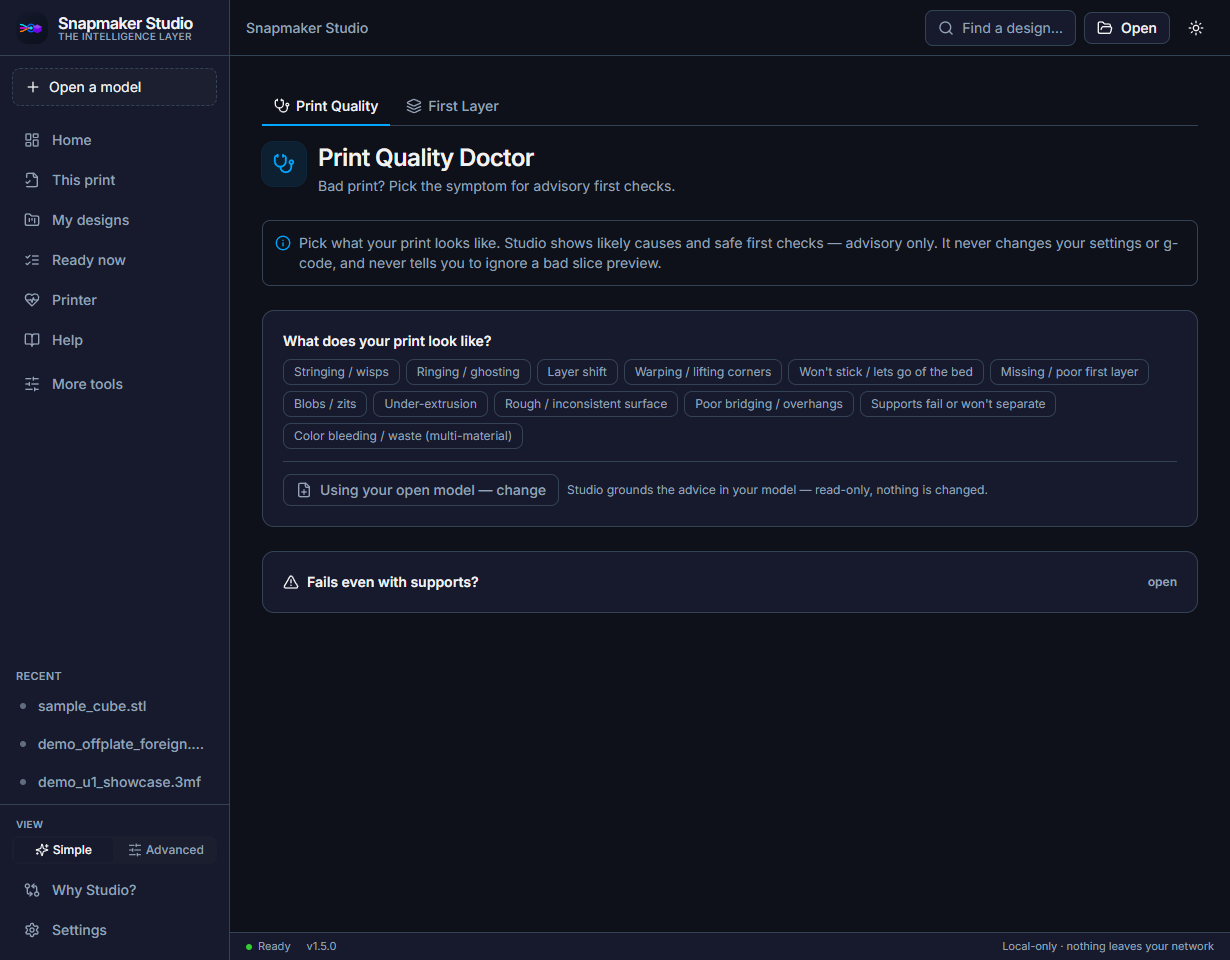Select the Ringing / ghosting symptom
Viewport: 1230px width, 960px height.
click(468, 372)
